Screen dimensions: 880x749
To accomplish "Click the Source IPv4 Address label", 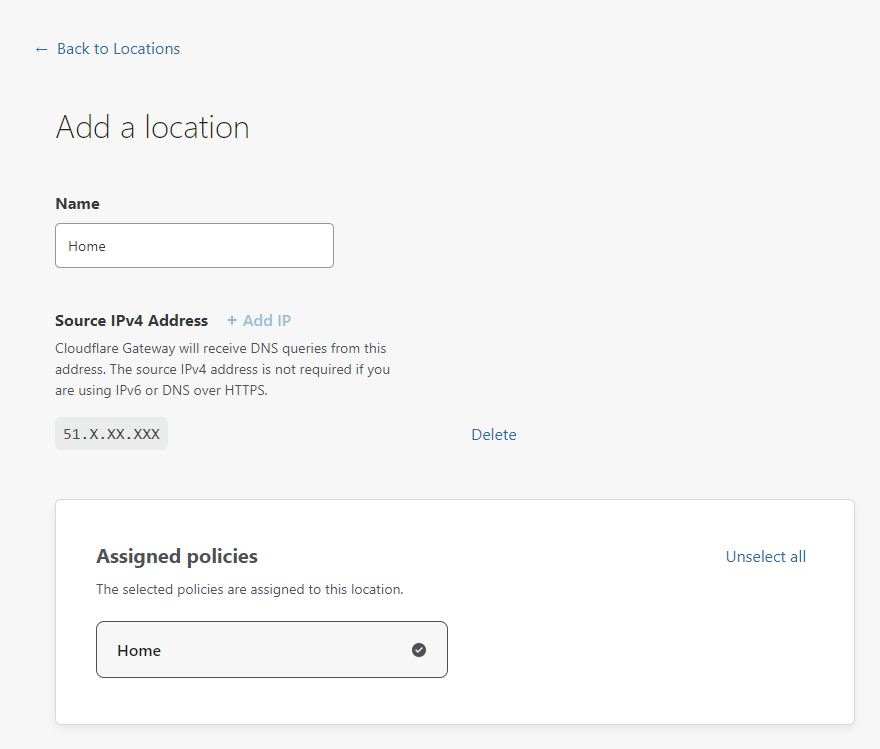I will (x=131, y=321).
